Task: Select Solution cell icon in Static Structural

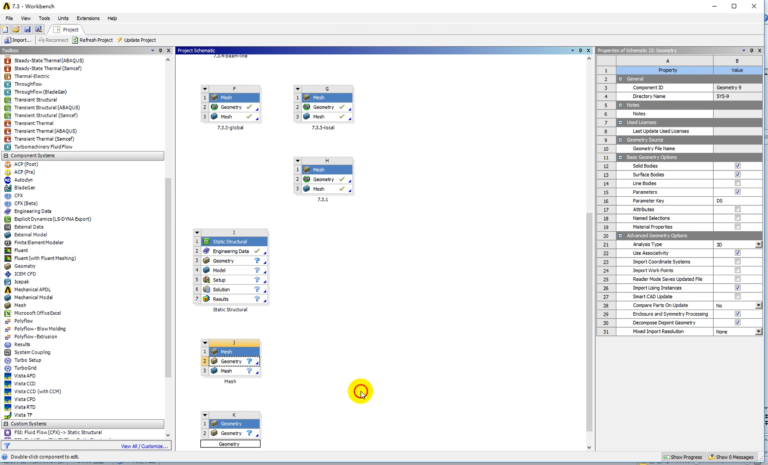Action: (x=206, y=289)
